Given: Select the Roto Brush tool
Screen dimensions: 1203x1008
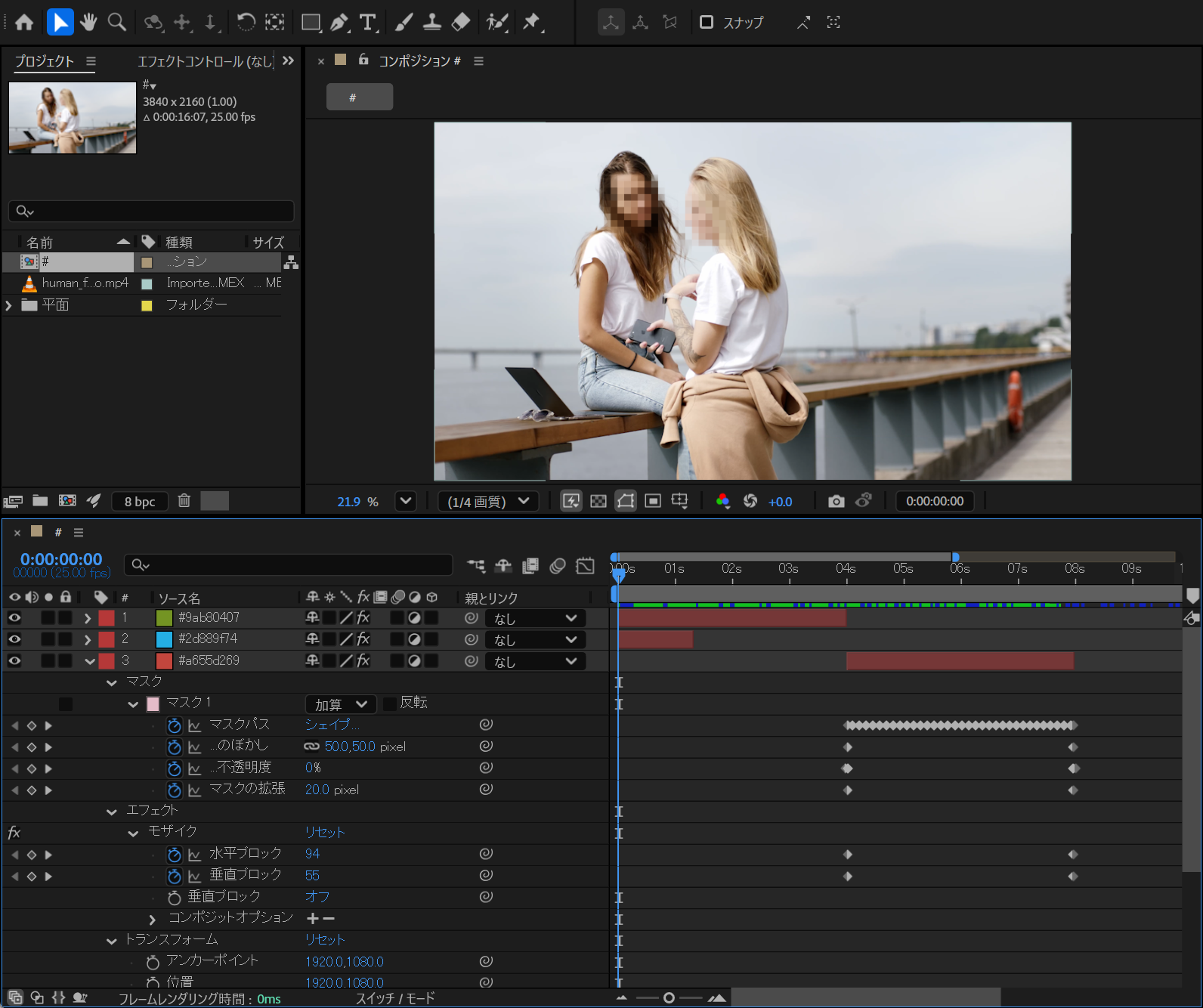Looking at the screenshot, I should click(x=496, y=23).
